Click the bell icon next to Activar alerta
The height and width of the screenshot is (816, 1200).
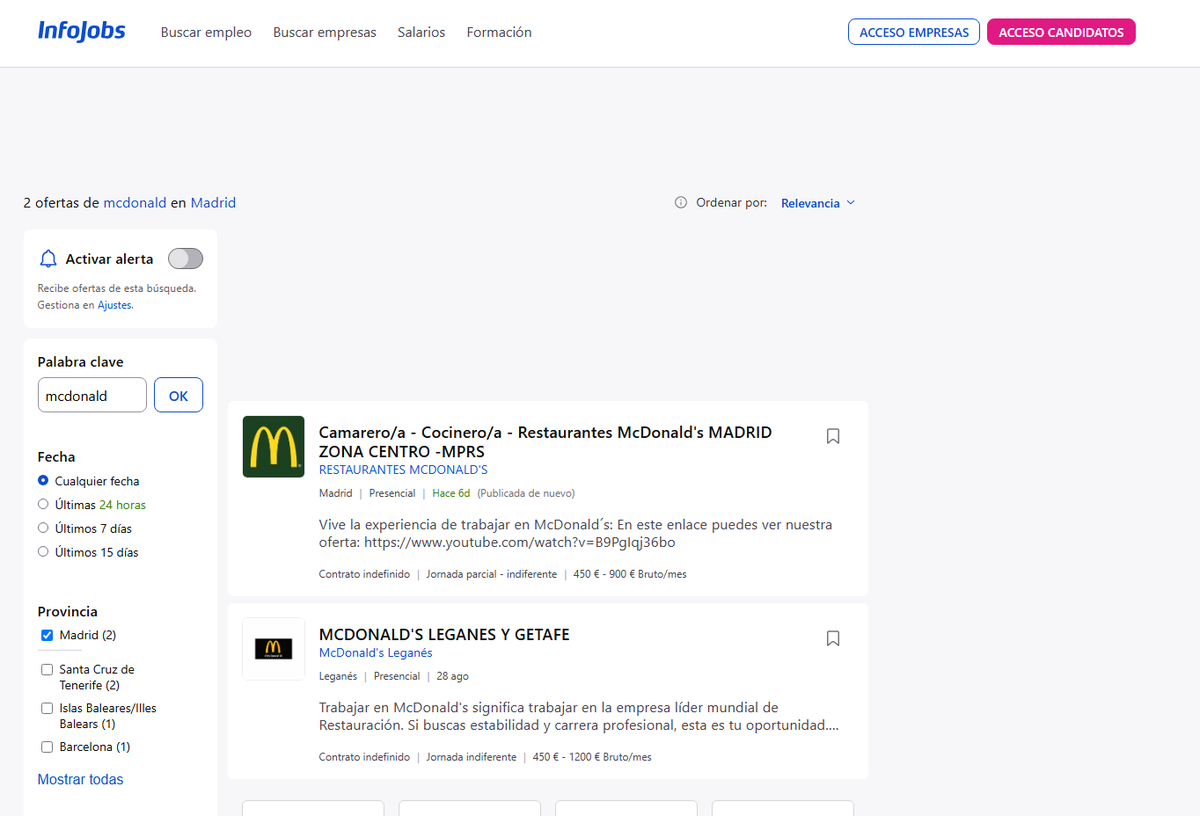point(48,259)
